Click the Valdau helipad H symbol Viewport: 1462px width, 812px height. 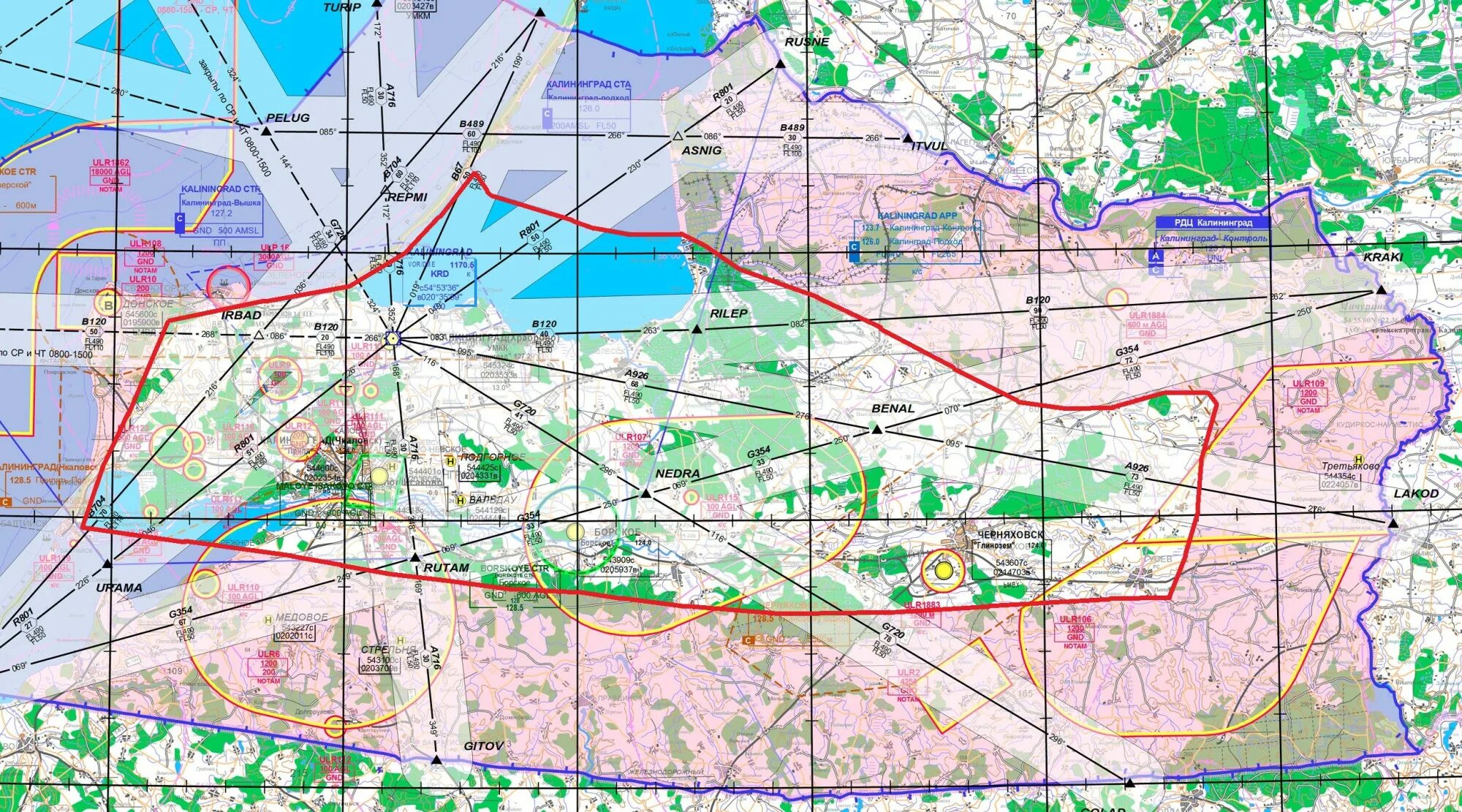(x=461, y=501)
